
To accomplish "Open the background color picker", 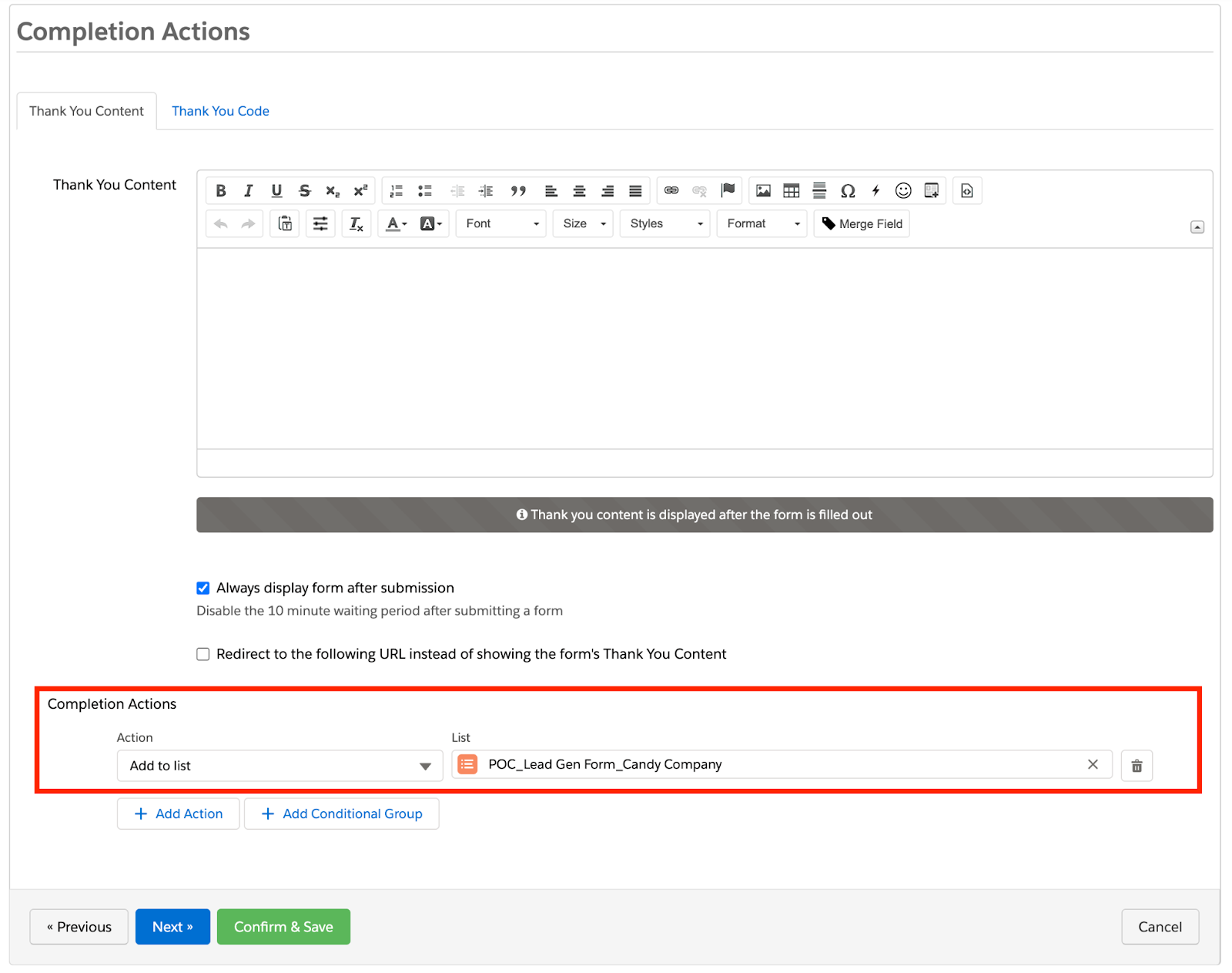I will [x=431, y=223].
